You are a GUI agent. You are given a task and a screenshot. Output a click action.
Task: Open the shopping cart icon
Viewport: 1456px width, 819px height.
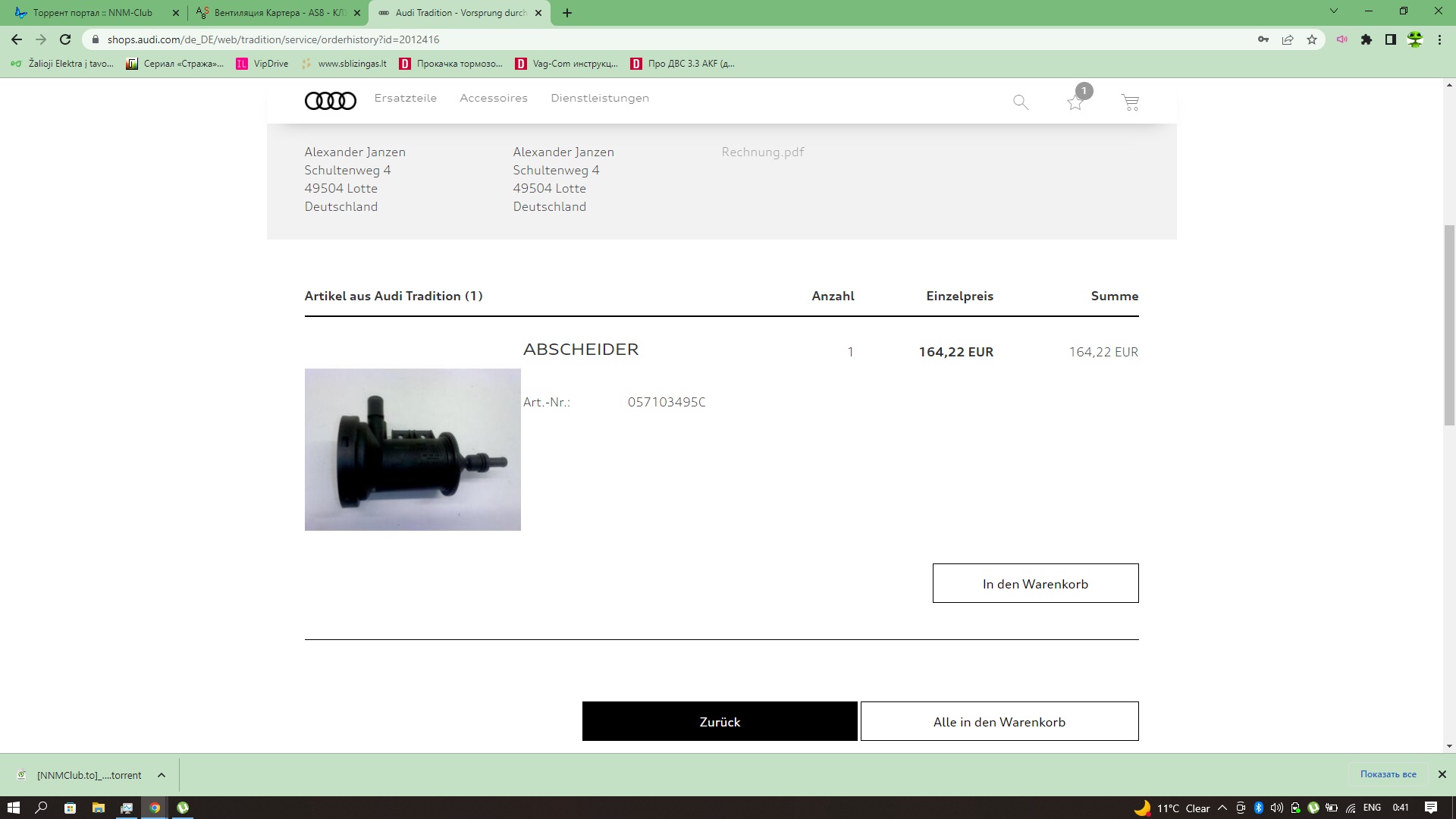click(1130, 102)
